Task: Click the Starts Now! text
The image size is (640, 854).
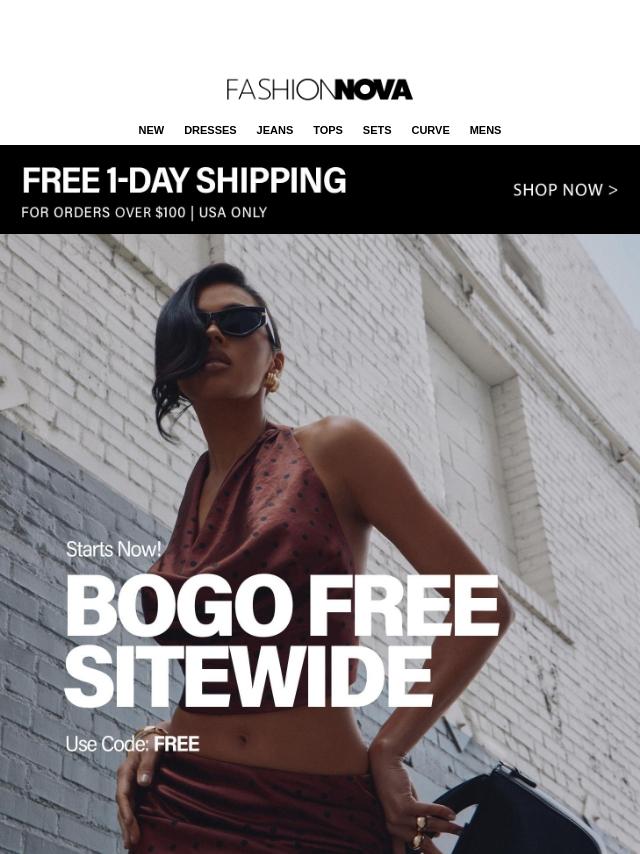Action: (113, 549)
